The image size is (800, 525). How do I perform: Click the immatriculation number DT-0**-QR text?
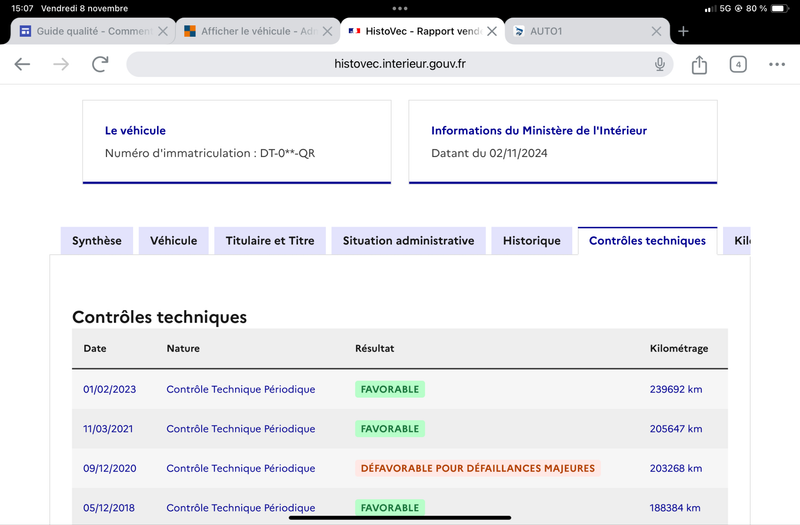tap(287, 153)
